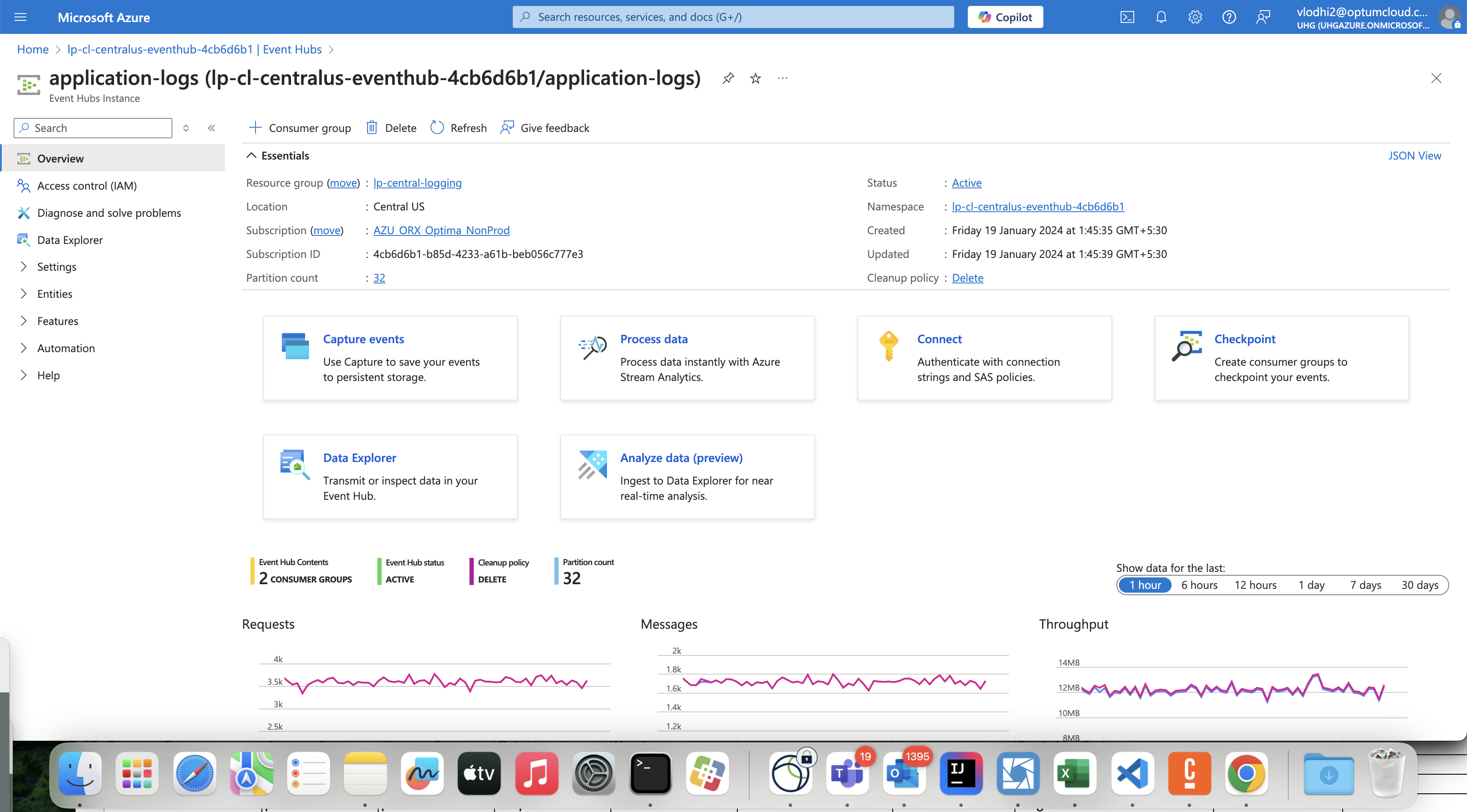Add a new Consumer group
Image resolution: width=1467 pixels, height=812 pixels.
click(300, 128)
